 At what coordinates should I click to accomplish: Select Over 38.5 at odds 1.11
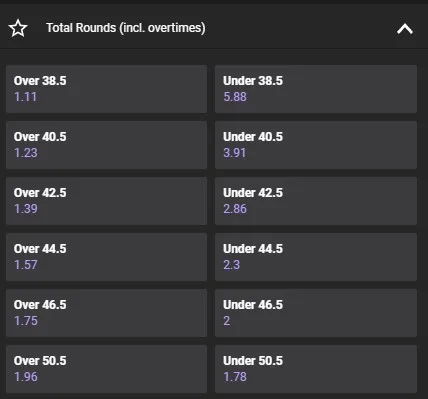106,89
